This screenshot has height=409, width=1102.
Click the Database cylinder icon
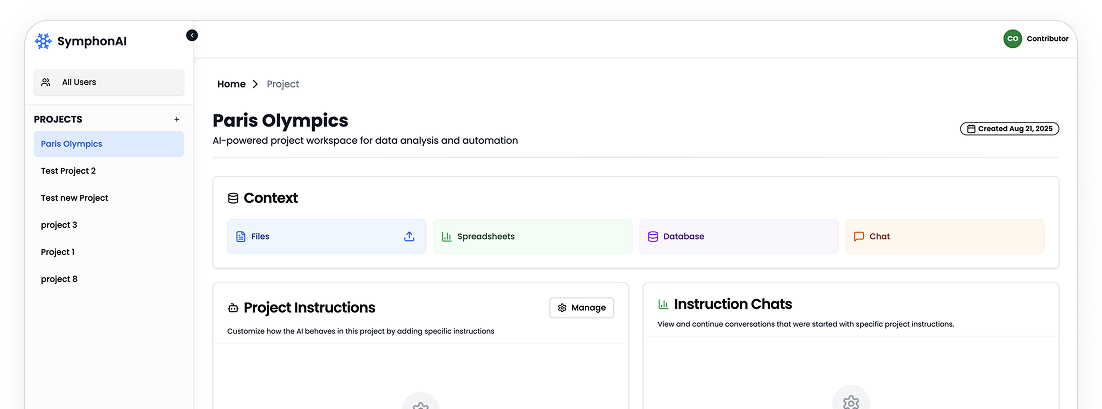pyautogui.click(x=653, y=237)
